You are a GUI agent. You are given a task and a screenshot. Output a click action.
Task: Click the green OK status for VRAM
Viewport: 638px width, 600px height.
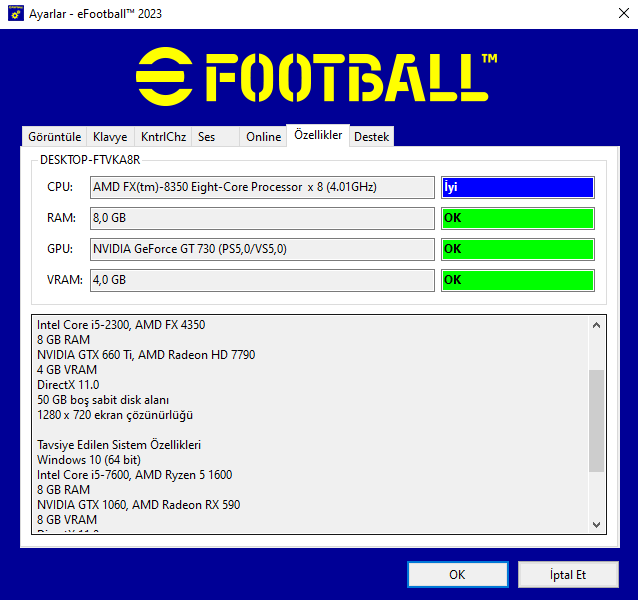pos(518,280)
